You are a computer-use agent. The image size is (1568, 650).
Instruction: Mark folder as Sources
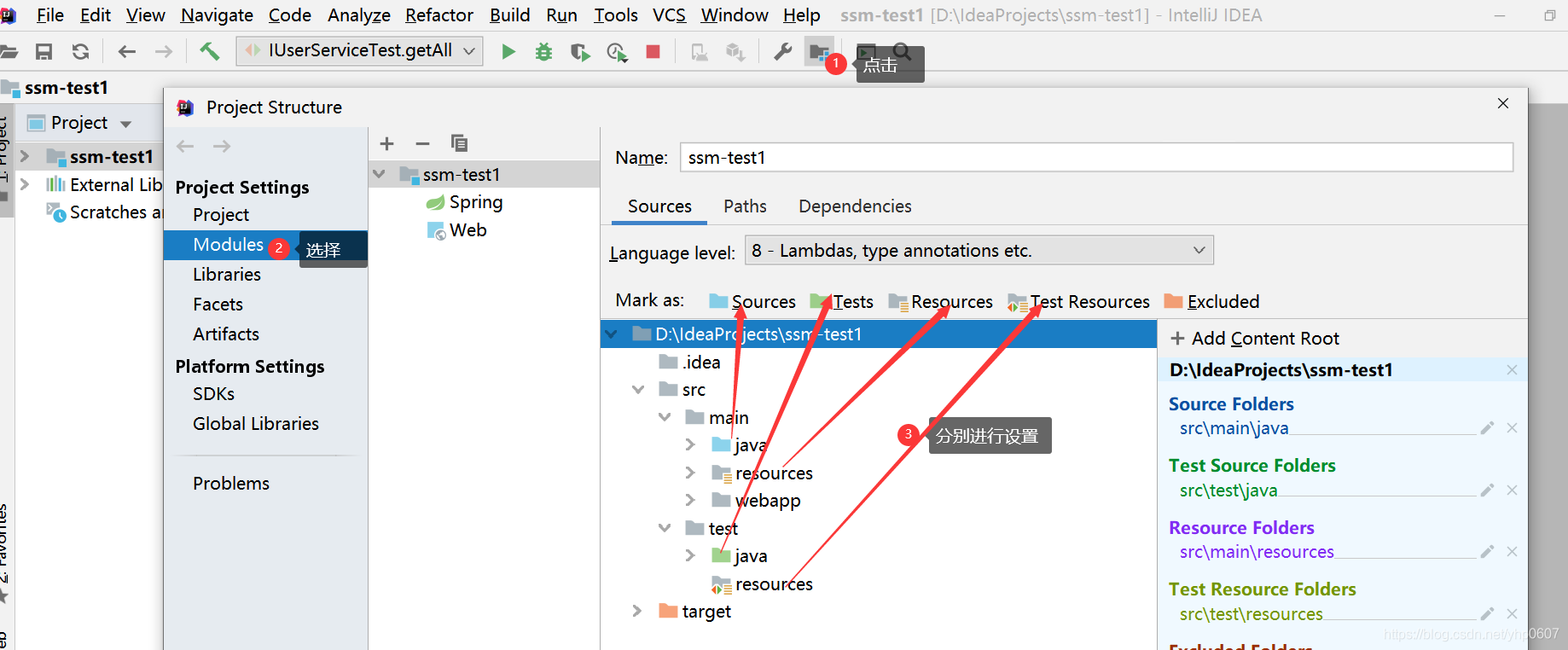752,302
